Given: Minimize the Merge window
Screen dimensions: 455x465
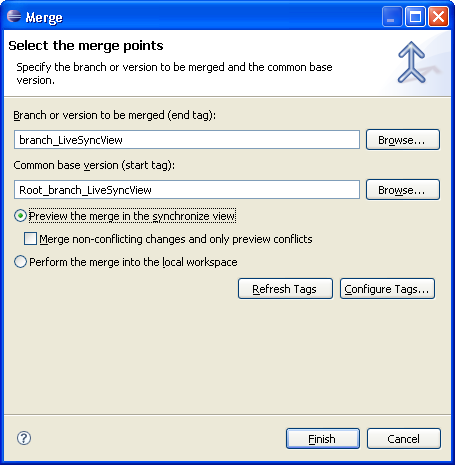Looking at the screenshot, I should (x=392, y=16).
